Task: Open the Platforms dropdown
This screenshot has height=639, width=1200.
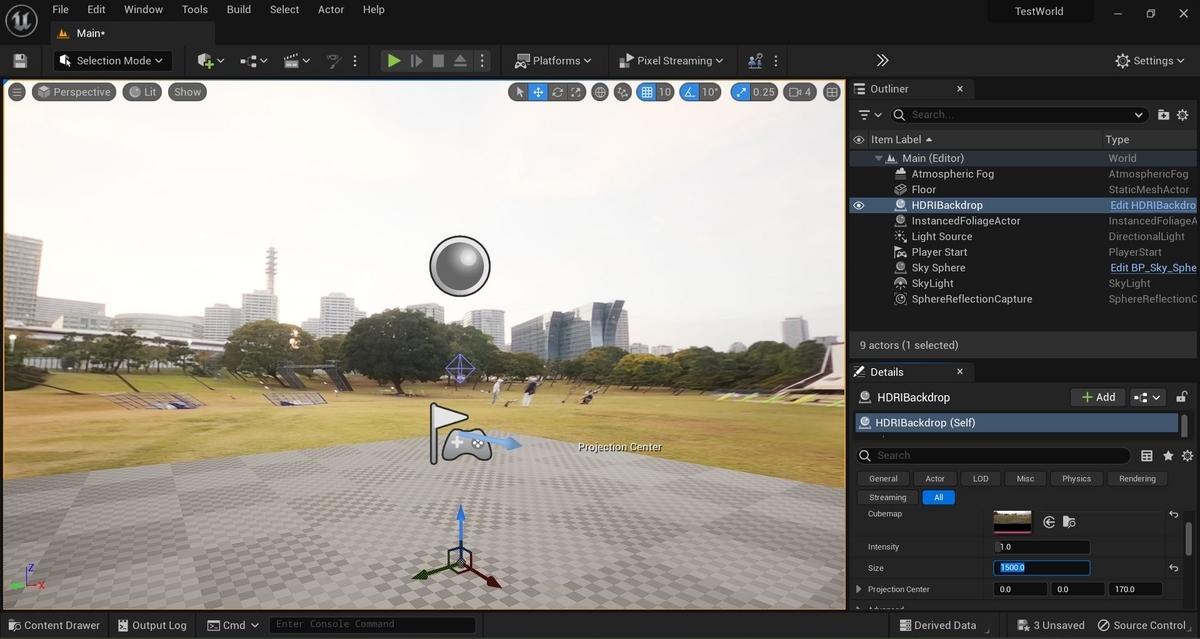Action: (553, 61)
